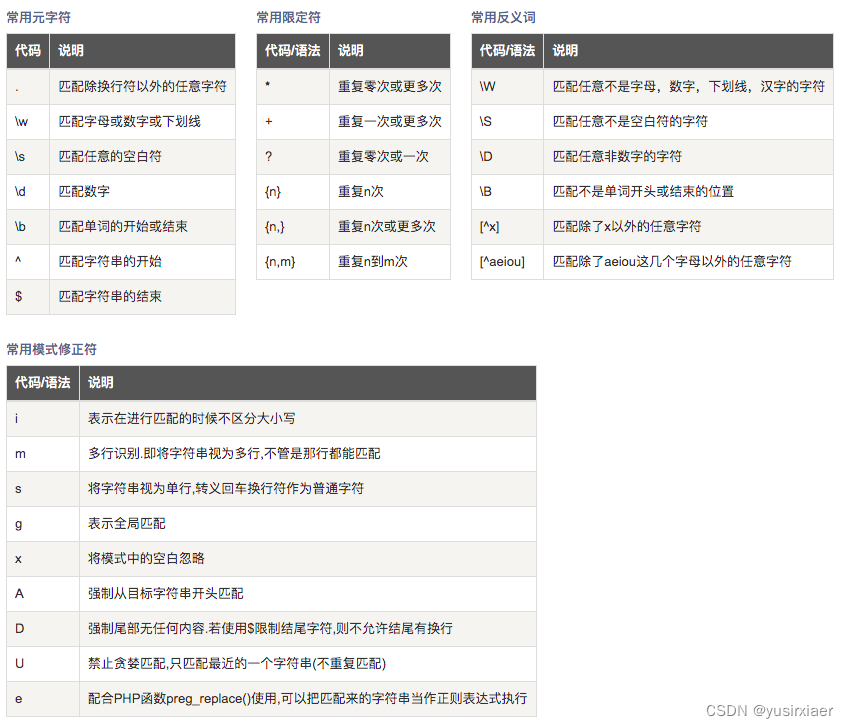Click the '\W' antonym code cell
The width and height of the screenshot is (849, 728).
pos(507,87)
